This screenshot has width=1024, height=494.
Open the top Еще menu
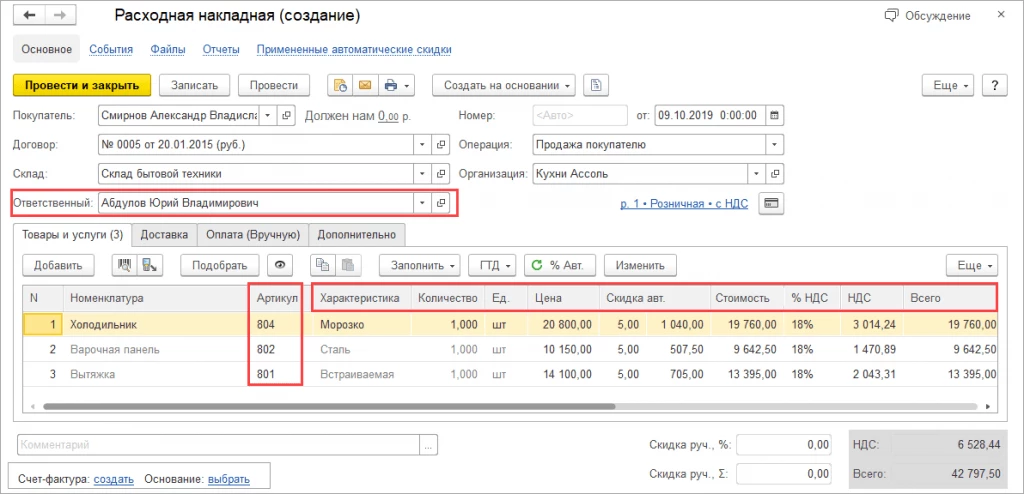tap(948, 86)
